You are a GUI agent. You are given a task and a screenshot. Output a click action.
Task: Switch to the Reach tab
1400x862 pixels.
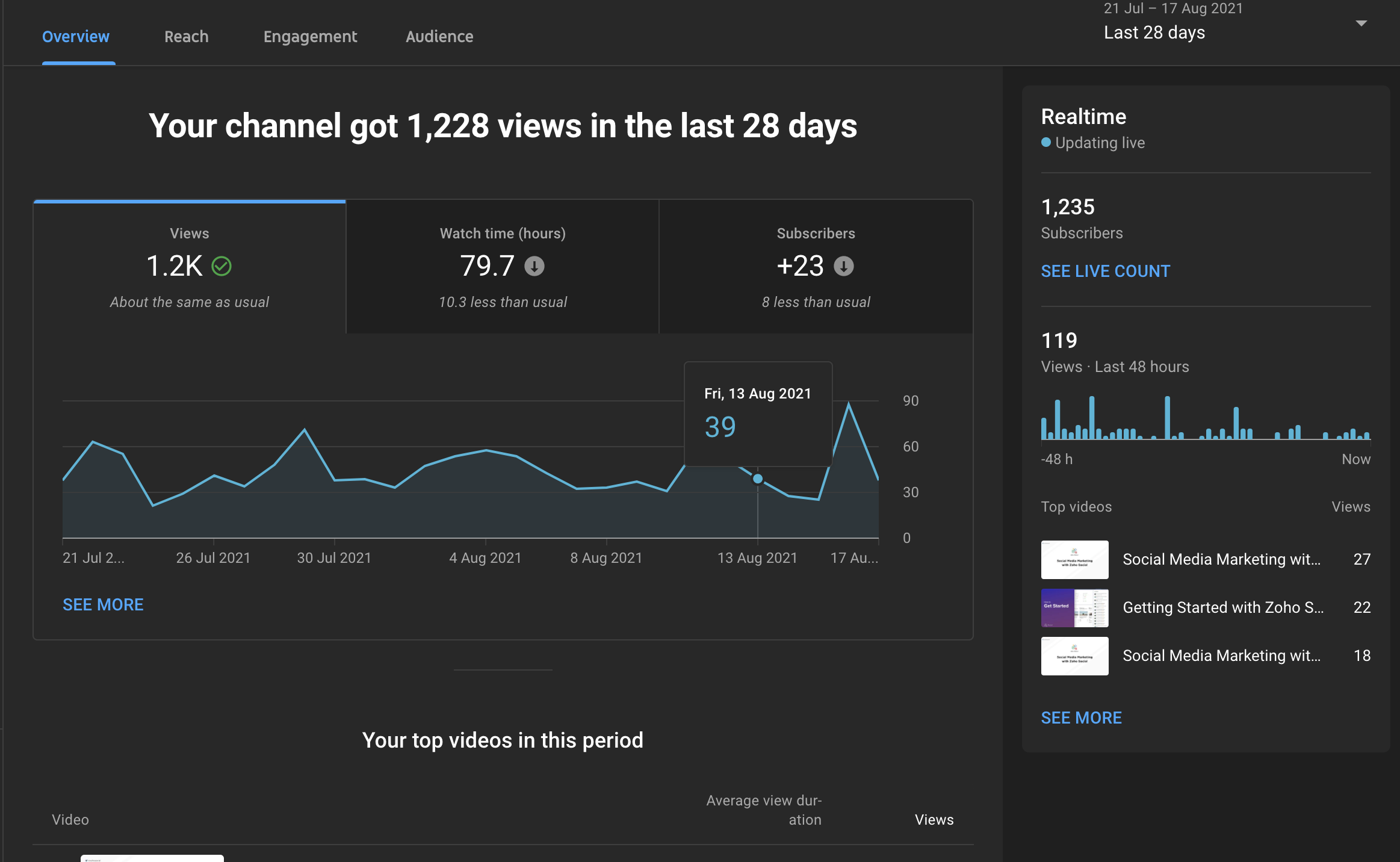186,37
